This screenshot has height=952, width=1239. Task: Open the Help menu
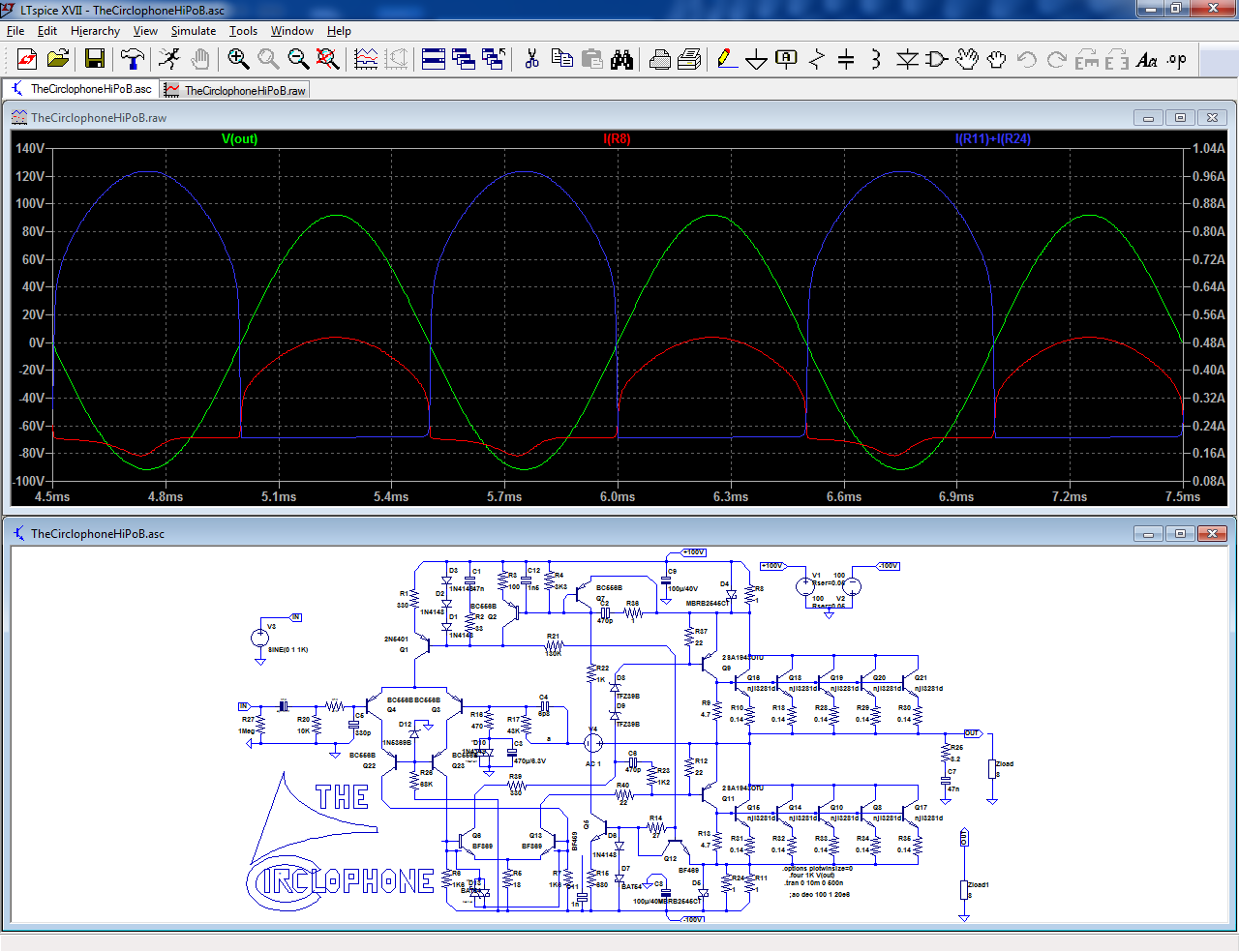tap(339, 31)
